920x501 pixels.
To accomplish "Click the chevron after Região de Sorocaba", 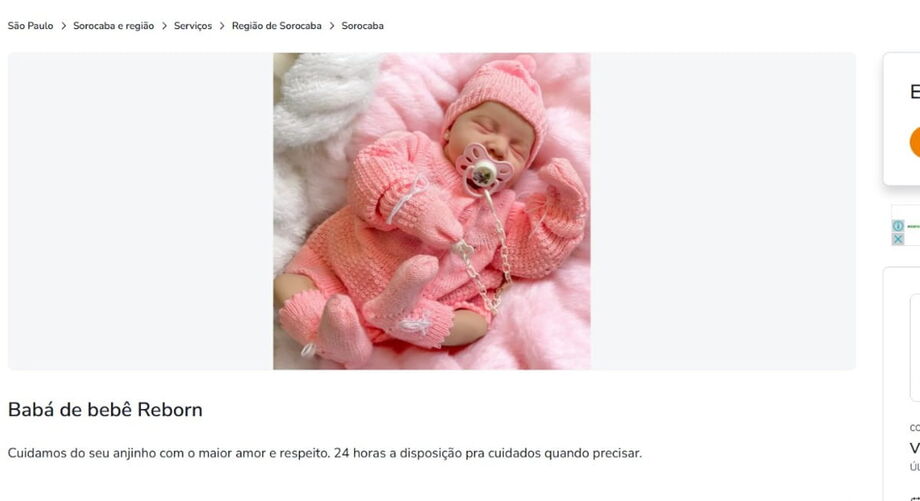I will tap(332, 26).
